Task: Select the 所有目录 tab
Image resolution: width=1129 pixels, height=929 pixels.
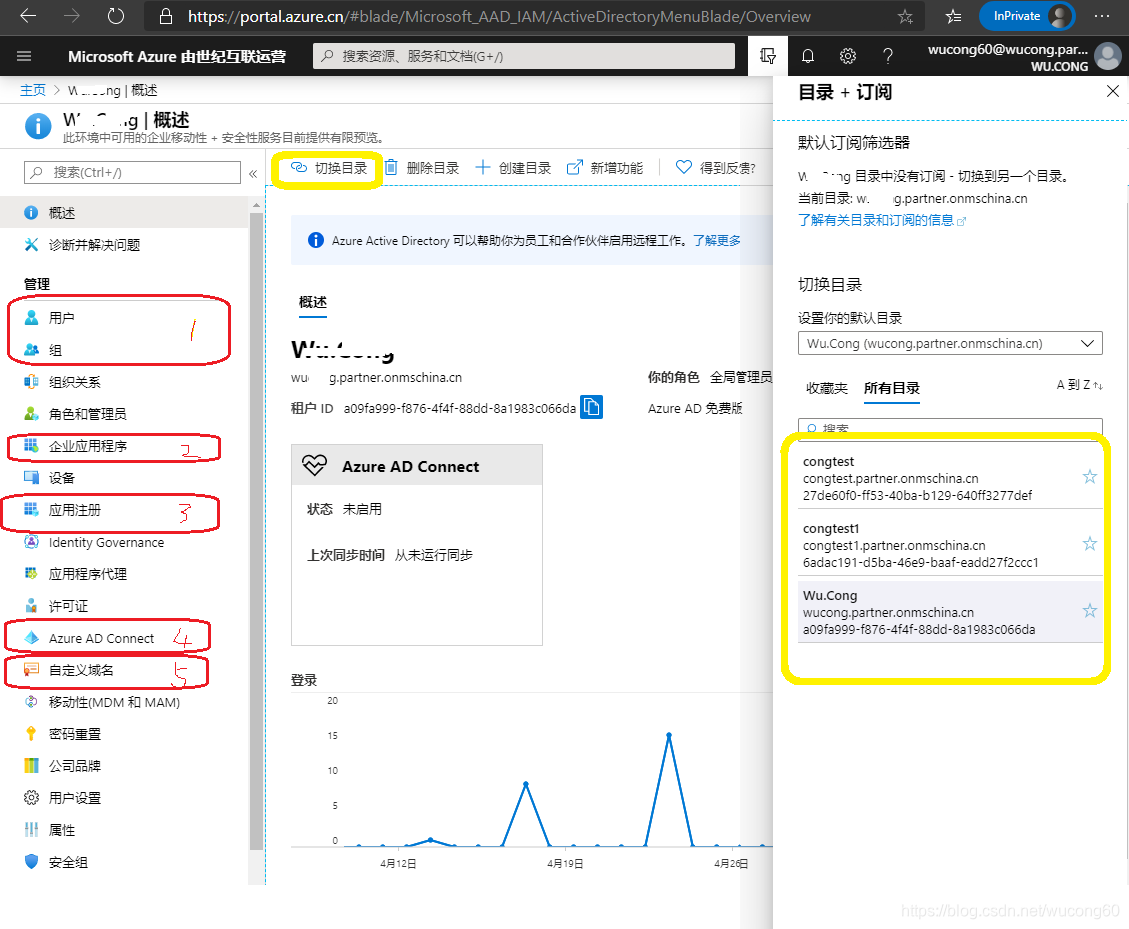Action: click(891, 388)
